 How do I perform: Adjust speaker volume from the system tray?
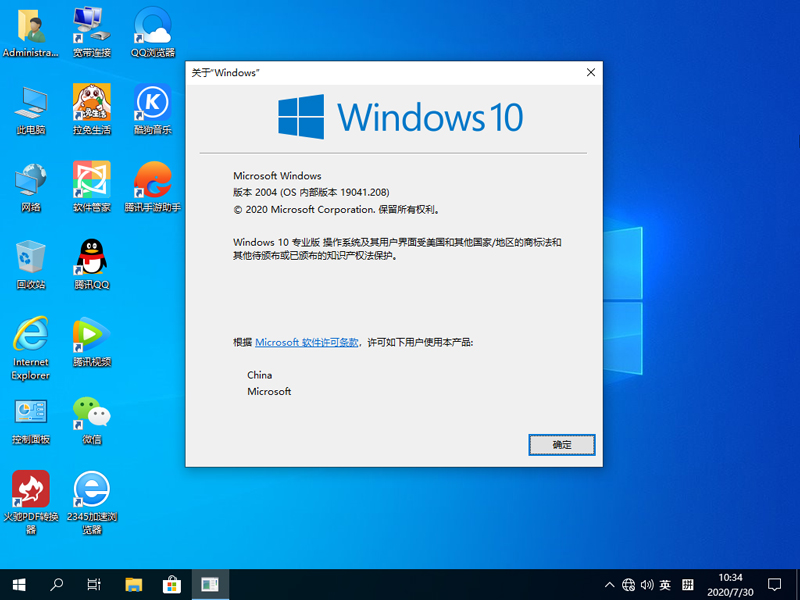[648, 585]
